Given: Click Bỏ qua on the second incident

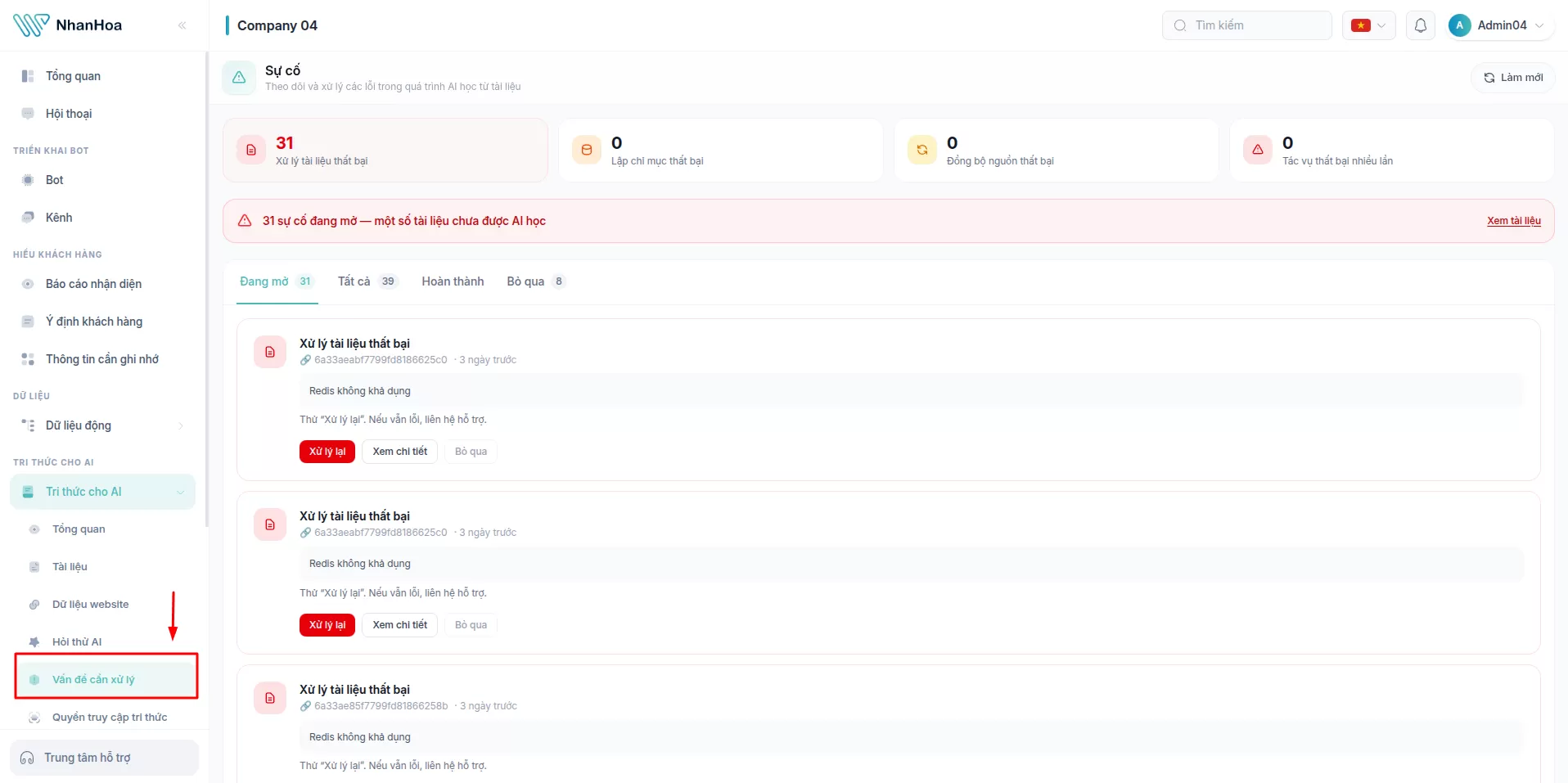Looking at the screenshot, I should [471, 625].
